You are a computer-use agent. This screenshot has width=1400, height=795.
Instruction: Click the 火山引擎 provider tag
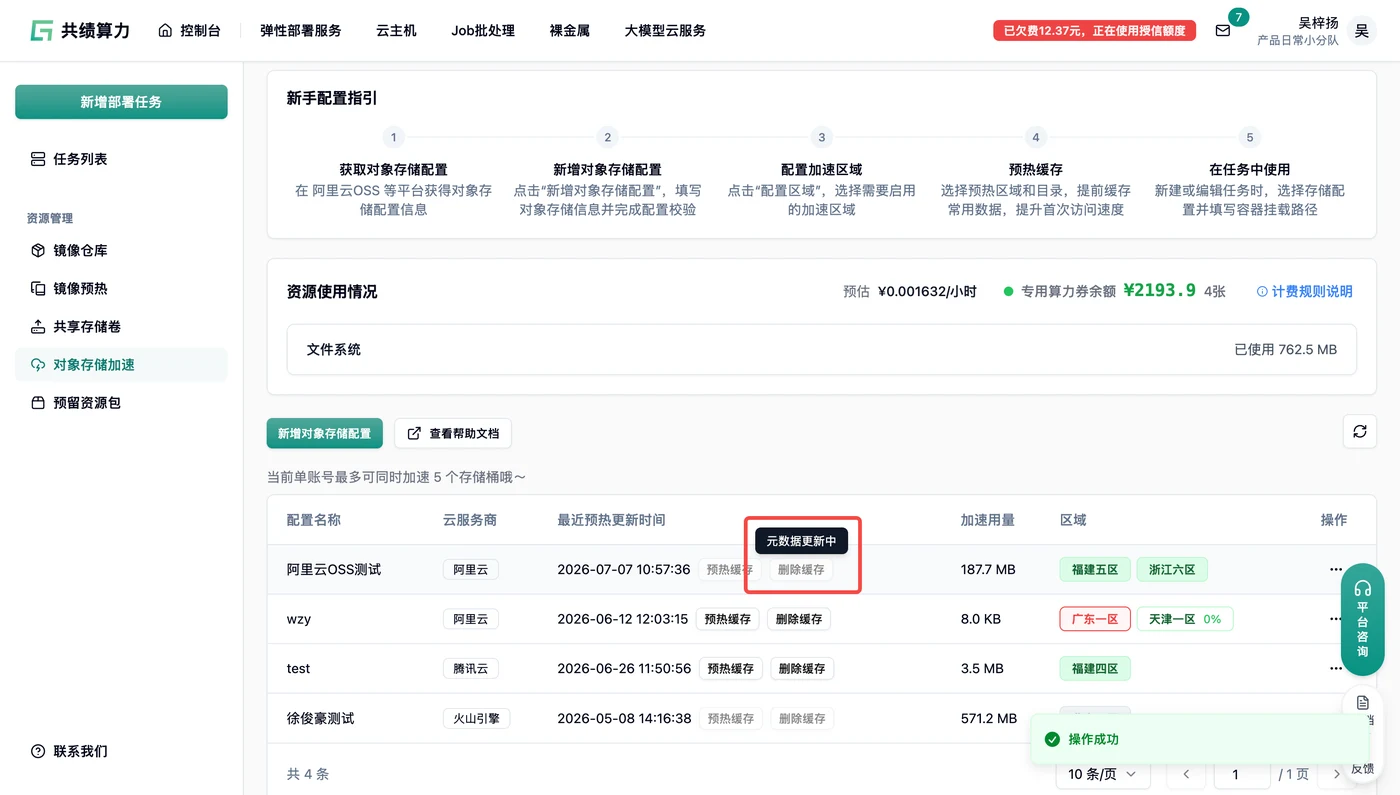click(477, 718)
